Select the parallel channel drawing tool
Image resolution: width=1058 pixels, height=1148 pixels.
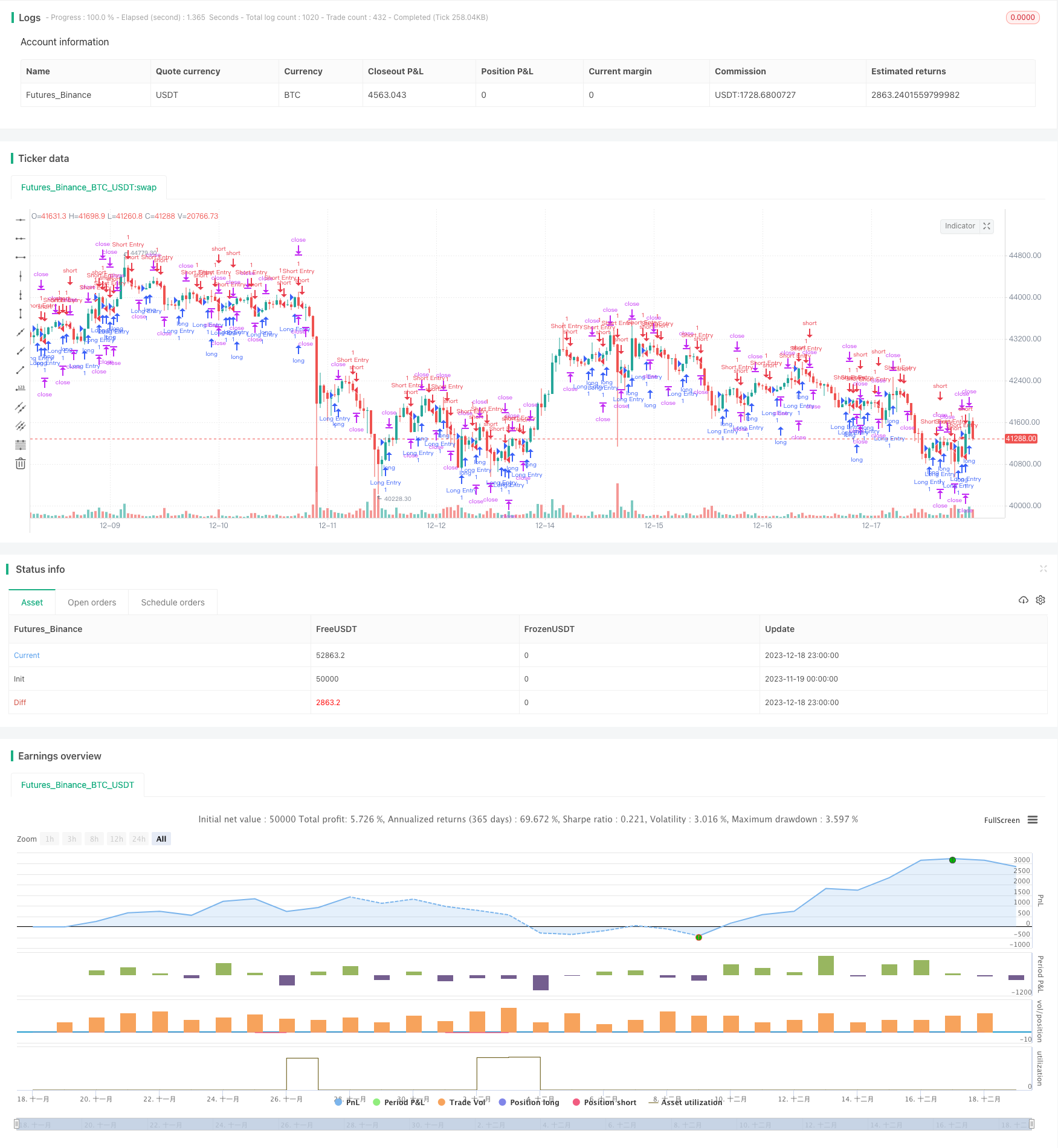pyautogui.click(x=21, y=407)
